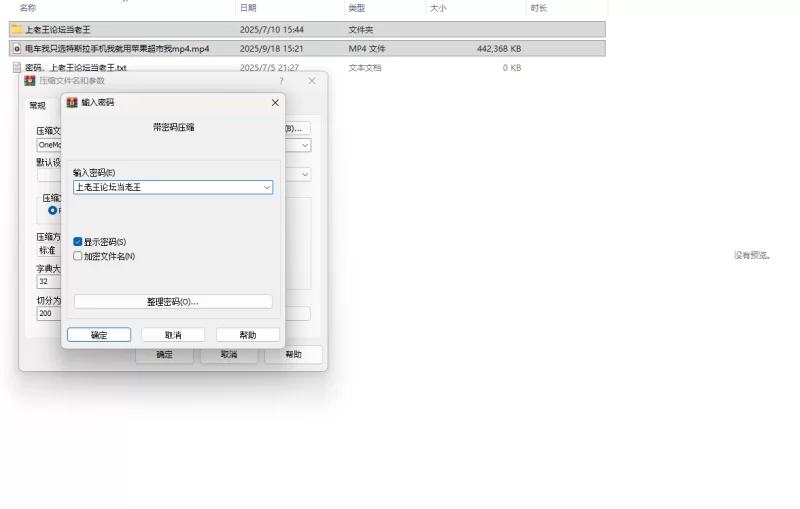The image size is (800, 509).
Task: Click the WinRAR icon in password dialog title
Action: pyautogui.click(x=72, y=103)
